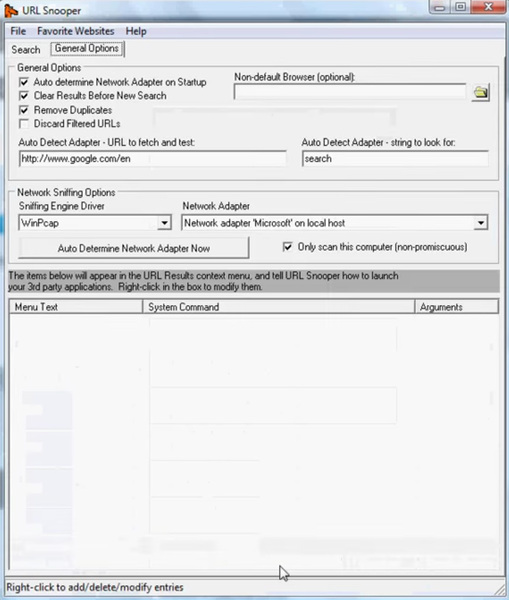This screenshot has height=600, width=509.
Task: Enable Discard Filtered URLs option
Action: click(24, 124)
